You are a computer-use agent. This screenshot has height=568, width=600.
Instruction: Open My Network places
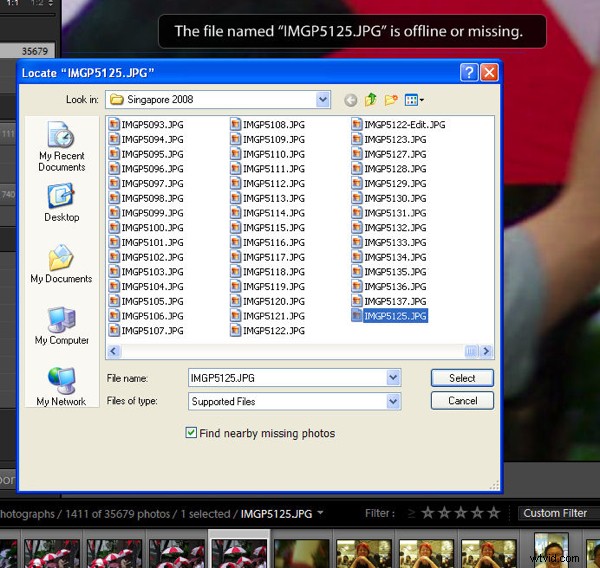[x=61, y=387]
